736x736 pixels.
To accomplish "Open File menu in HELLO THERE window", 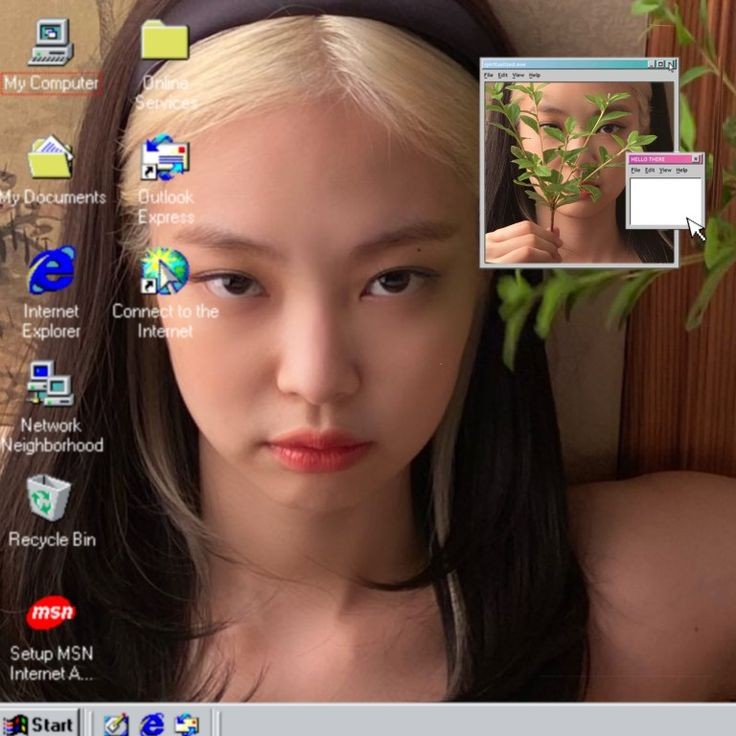I will (636, 170).
